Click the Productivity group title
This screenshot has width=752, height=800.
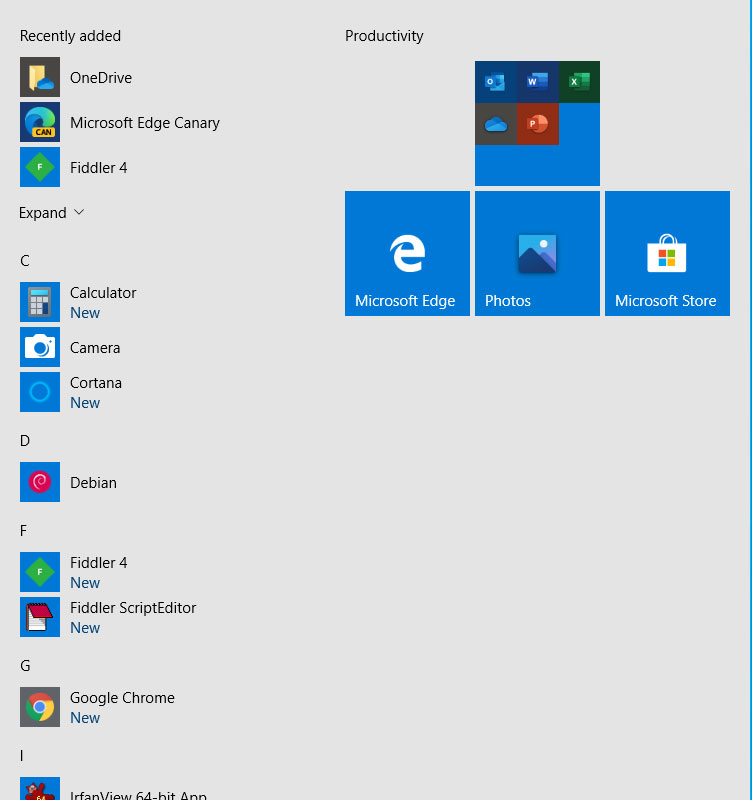pyautogui.click(x=384, y=36)
